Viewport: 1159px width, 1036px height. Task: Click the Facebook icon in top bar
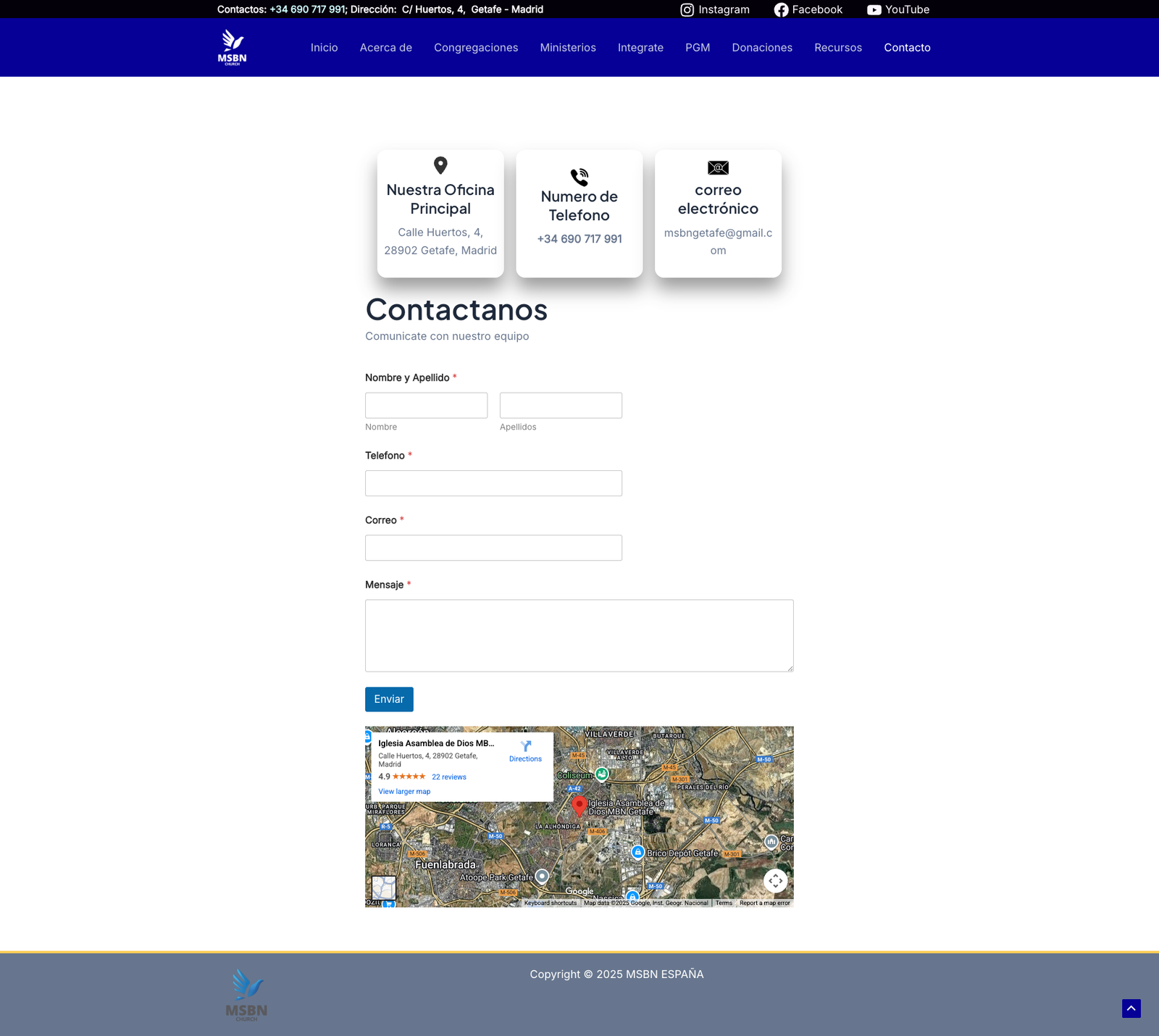[x=781, y=9]
